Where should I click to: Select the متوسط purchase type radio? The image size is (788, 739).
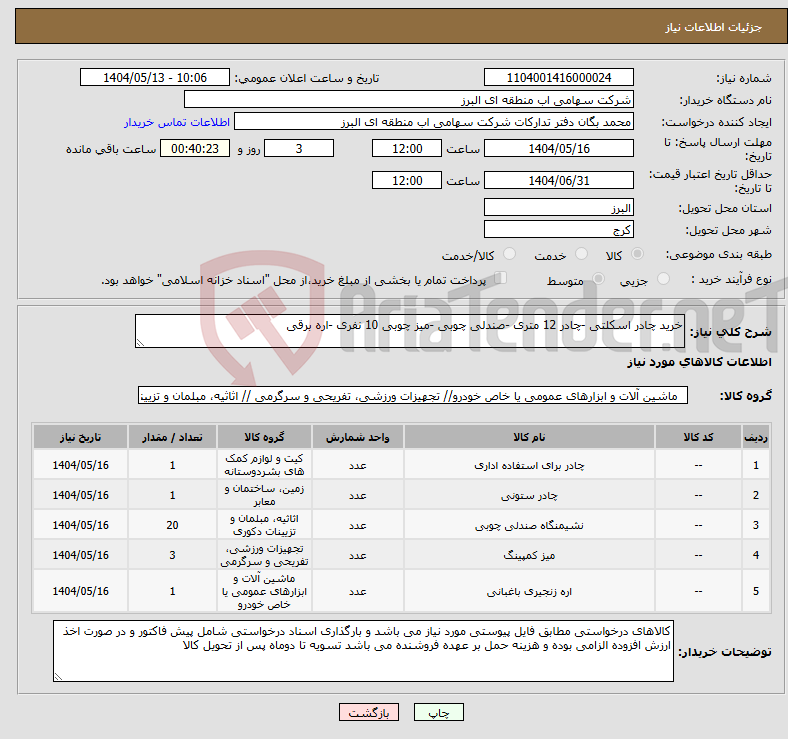point(598,279)
